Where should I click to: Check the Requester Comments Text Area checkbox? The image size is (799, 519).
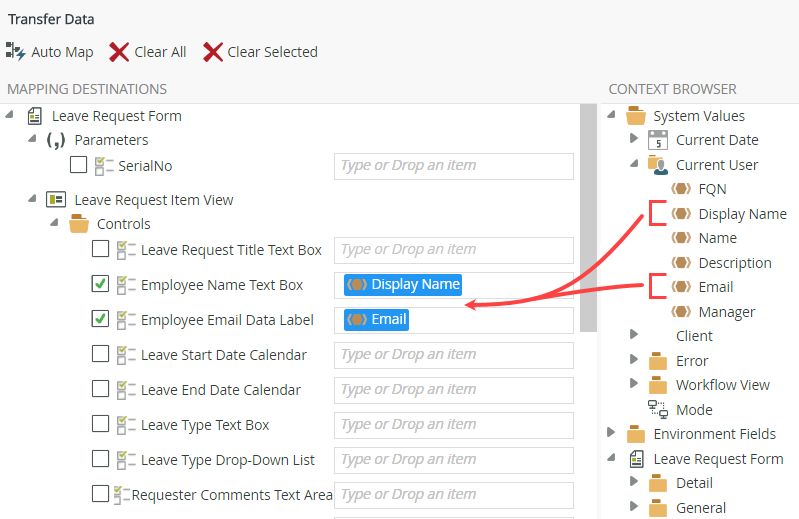click(100, 494)
